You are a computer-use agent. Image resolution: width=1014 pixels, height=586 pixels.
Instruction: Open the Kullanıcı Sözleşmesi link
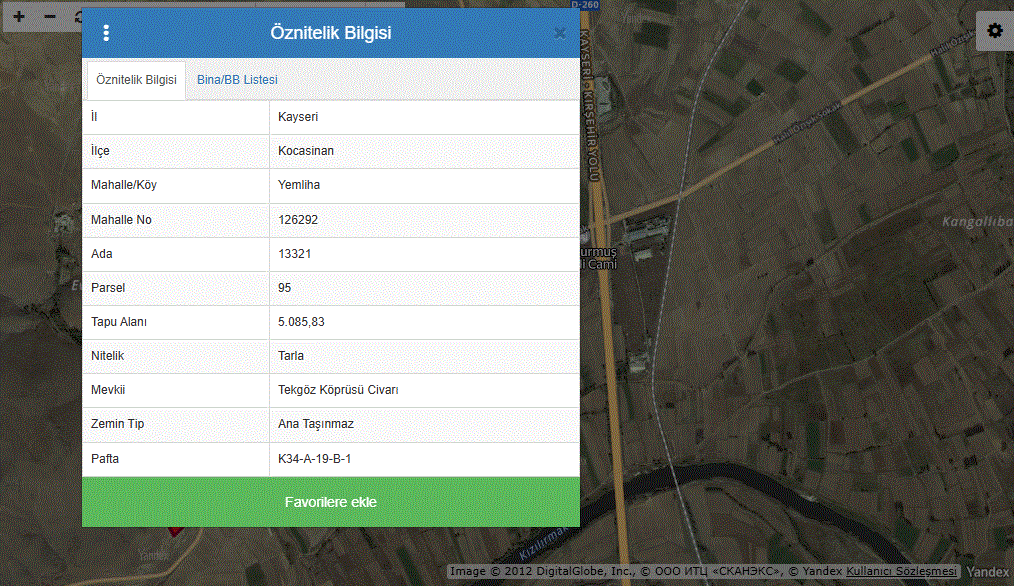point(901,571)
